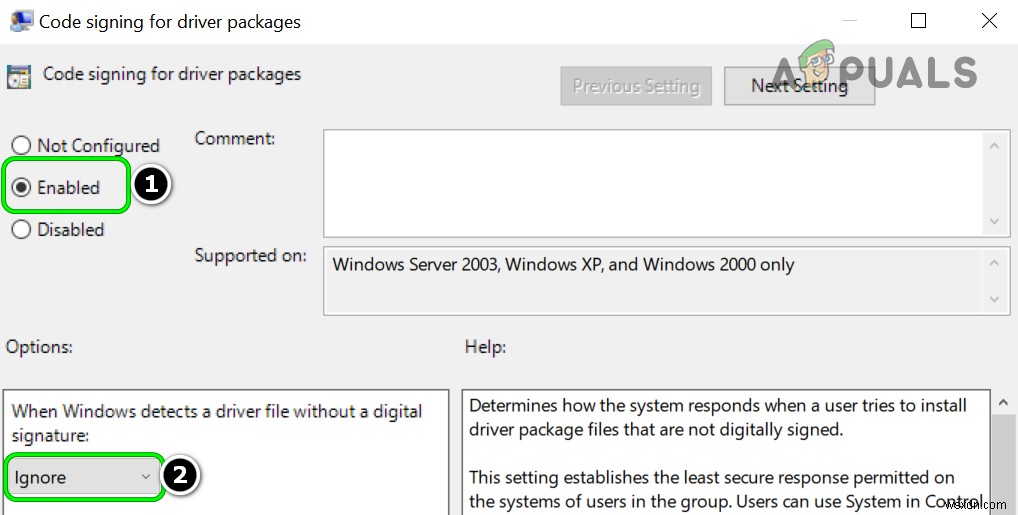The width and height of the screenshot is (1018, 515).
Task: Click the Help pane scroll up arrow
Action: (1006, 403)
